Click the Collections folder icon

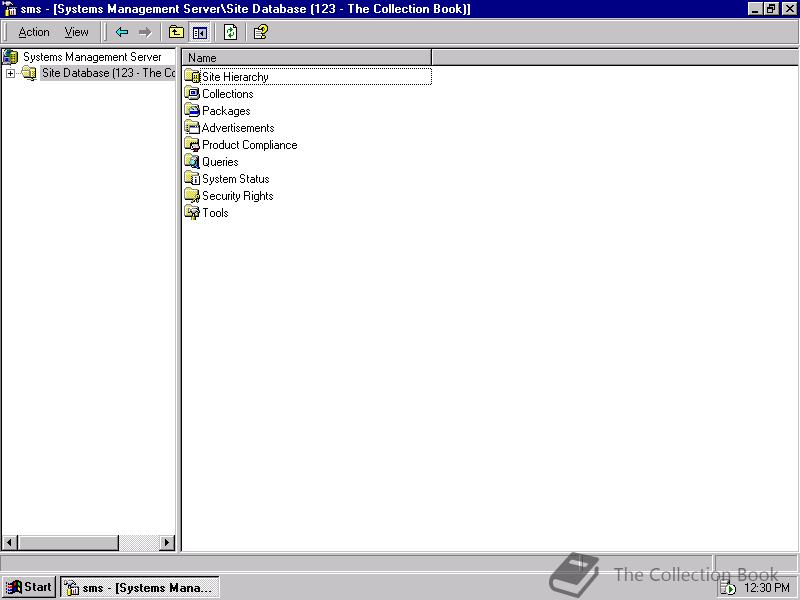pyautogui.click(x=192, y=93)
